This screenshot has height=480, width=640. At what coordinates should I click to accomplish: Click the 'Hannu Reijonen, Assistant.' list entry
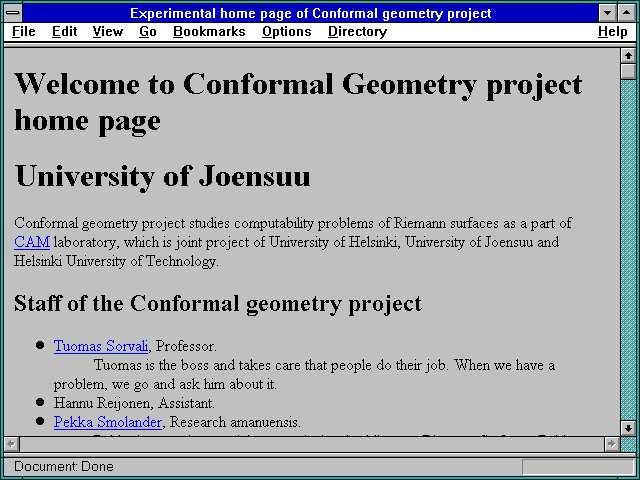[x=134, y=403]
